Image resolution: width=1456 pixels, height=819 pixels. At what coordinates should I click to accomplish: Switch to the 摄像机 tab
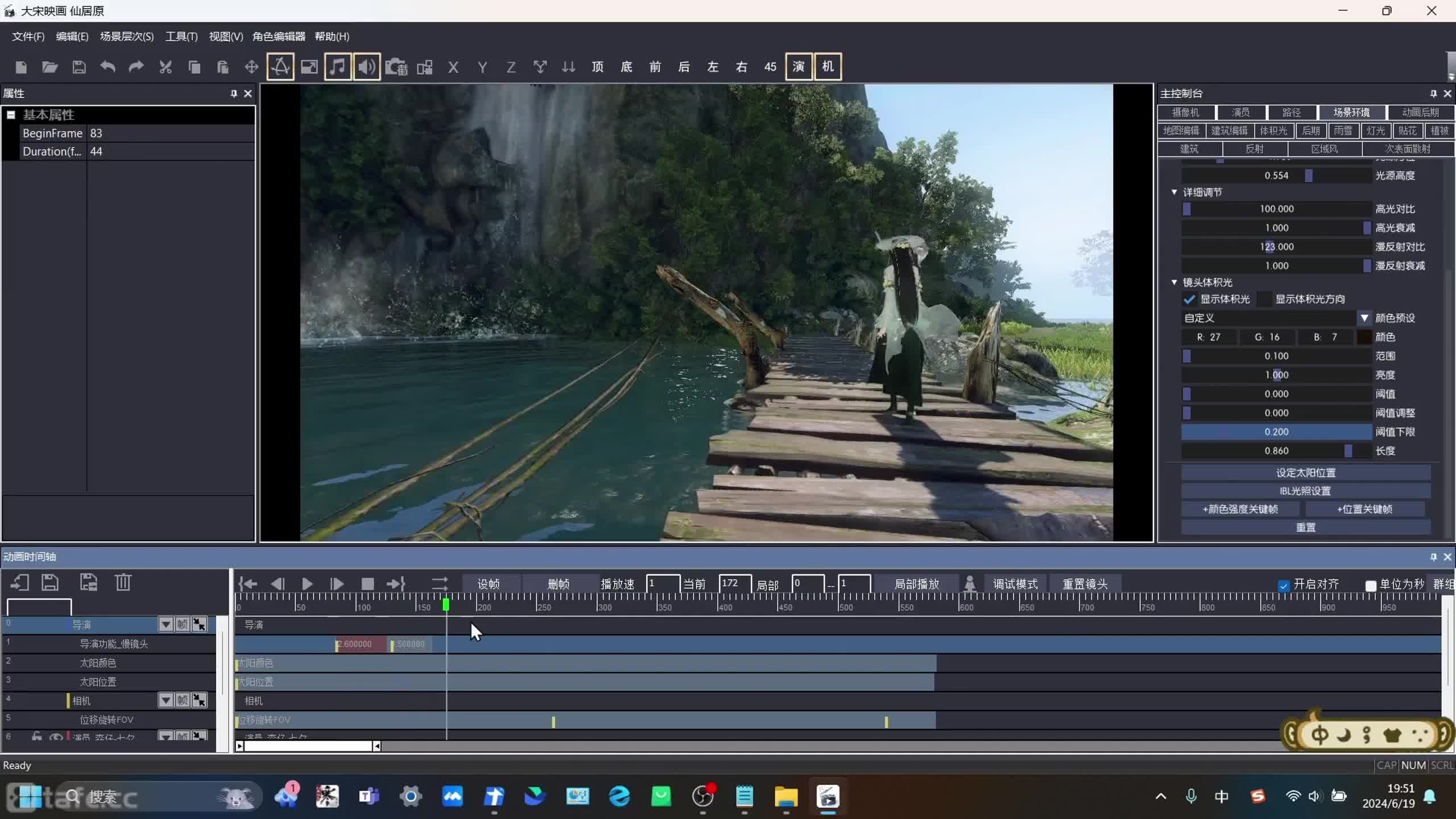click(1186, 113)
